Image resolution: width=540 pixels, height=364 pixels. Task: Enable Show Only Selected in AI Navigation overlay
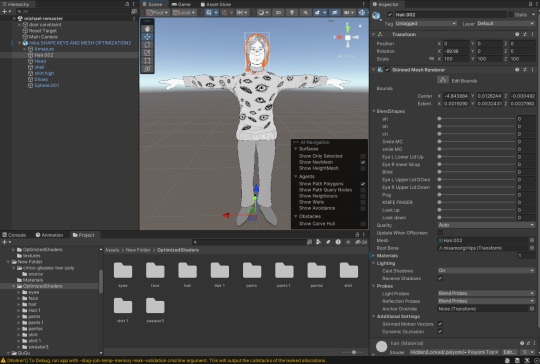point(363,156)
